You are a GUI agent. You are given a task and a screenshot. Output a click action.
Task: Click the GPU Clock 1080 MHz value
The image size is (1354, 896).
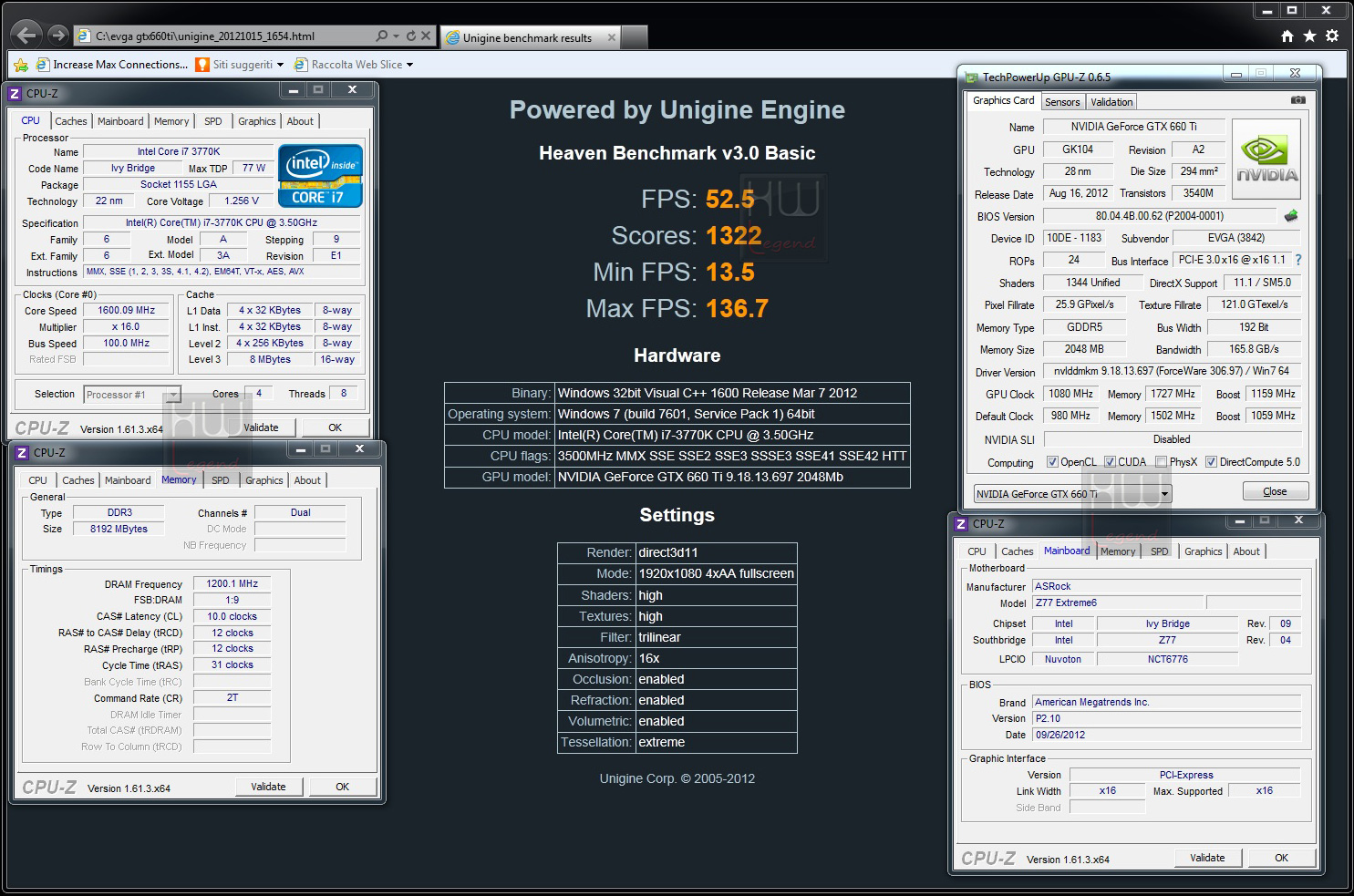(1071, 394)
